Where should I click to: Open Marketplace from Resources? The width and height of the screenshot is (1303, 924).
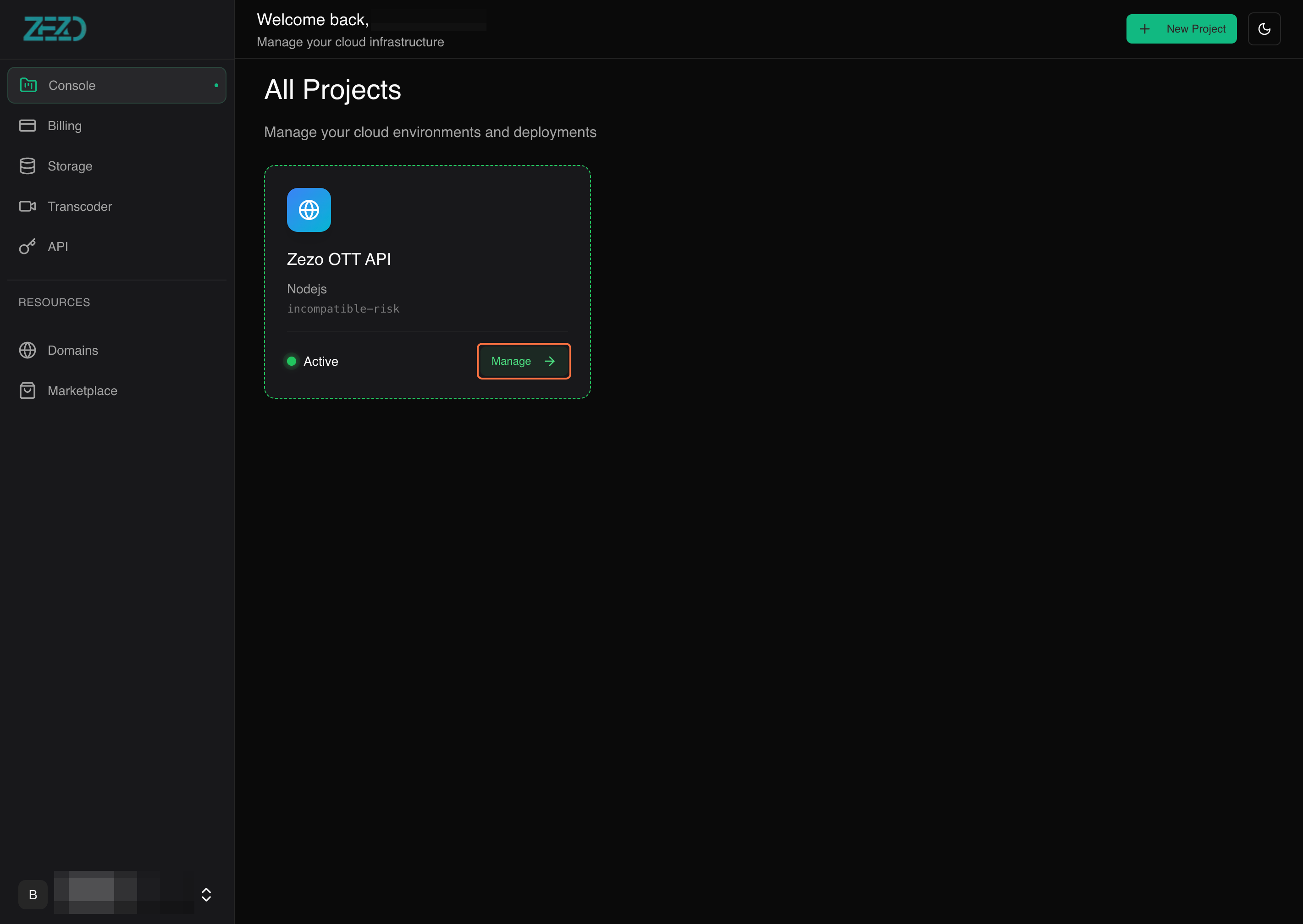coord(82,391)
